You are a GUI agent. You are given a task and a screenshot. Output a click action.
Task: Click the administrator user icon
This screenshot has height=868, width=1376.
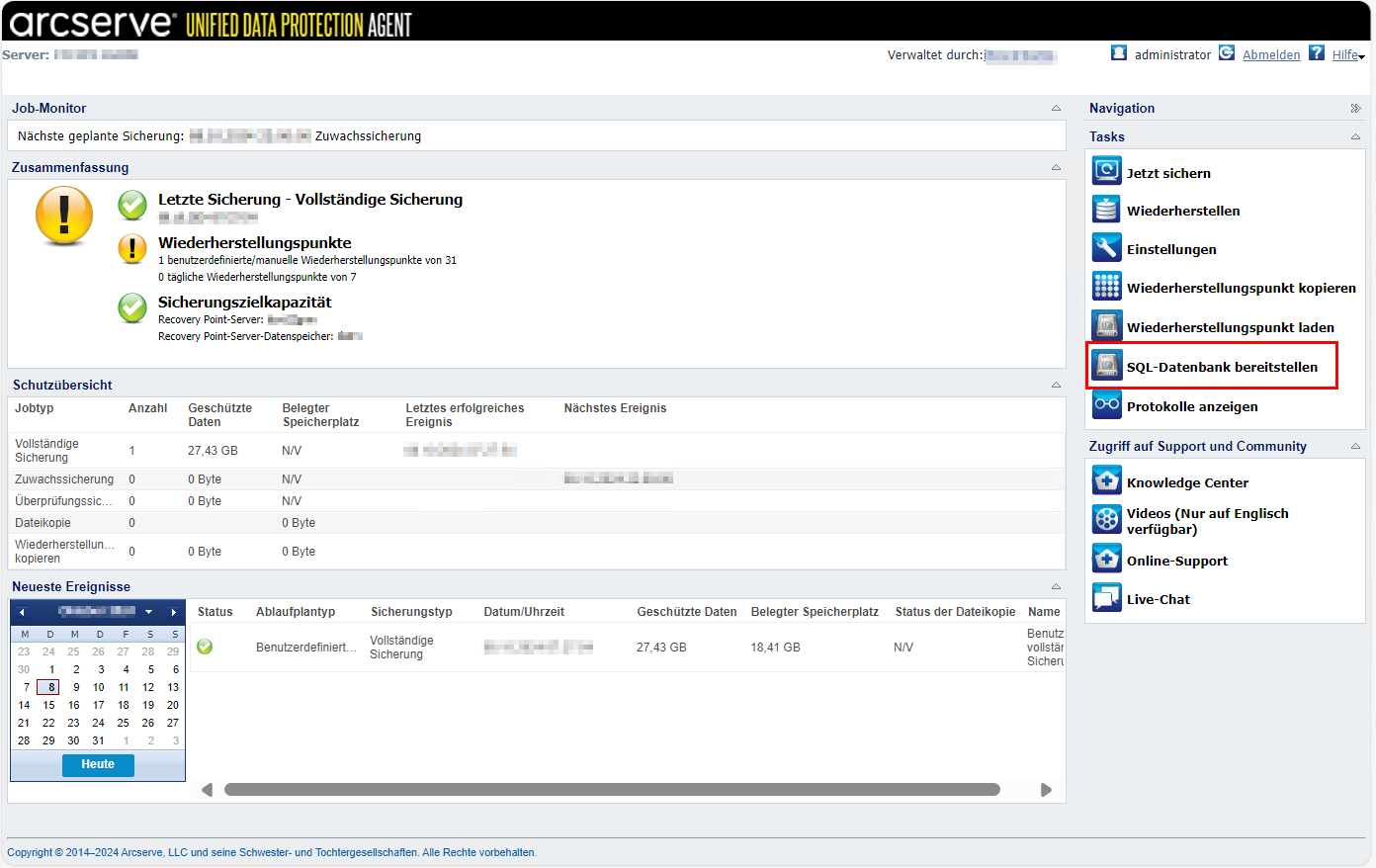1119,53
